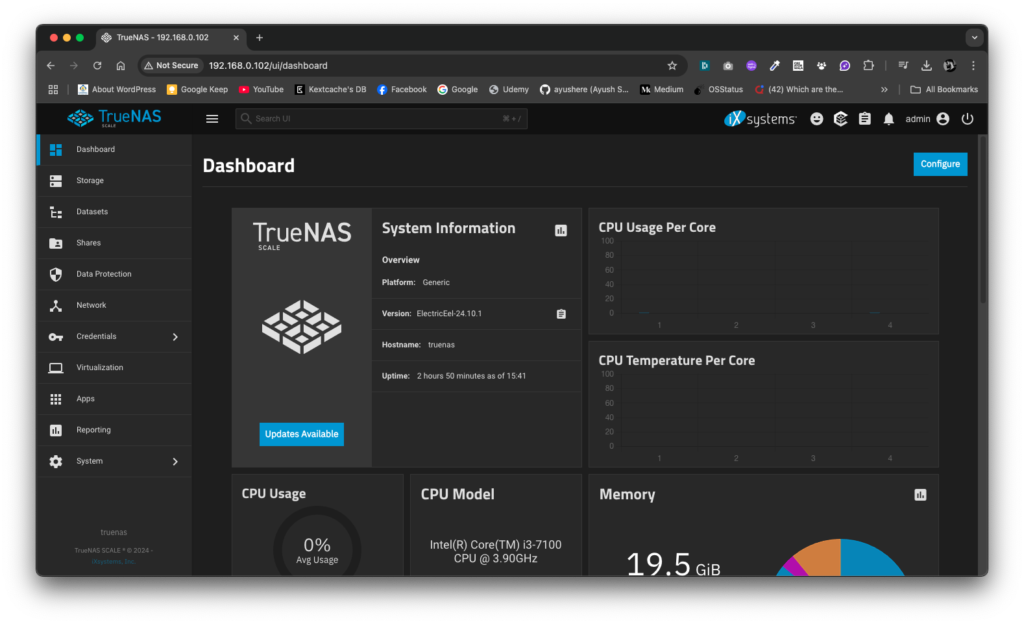The height and width of the screenshot is (624, 1024).
Task: Open the Alerts bell icon
Action: pyautogui.click(x=889, y=118)
